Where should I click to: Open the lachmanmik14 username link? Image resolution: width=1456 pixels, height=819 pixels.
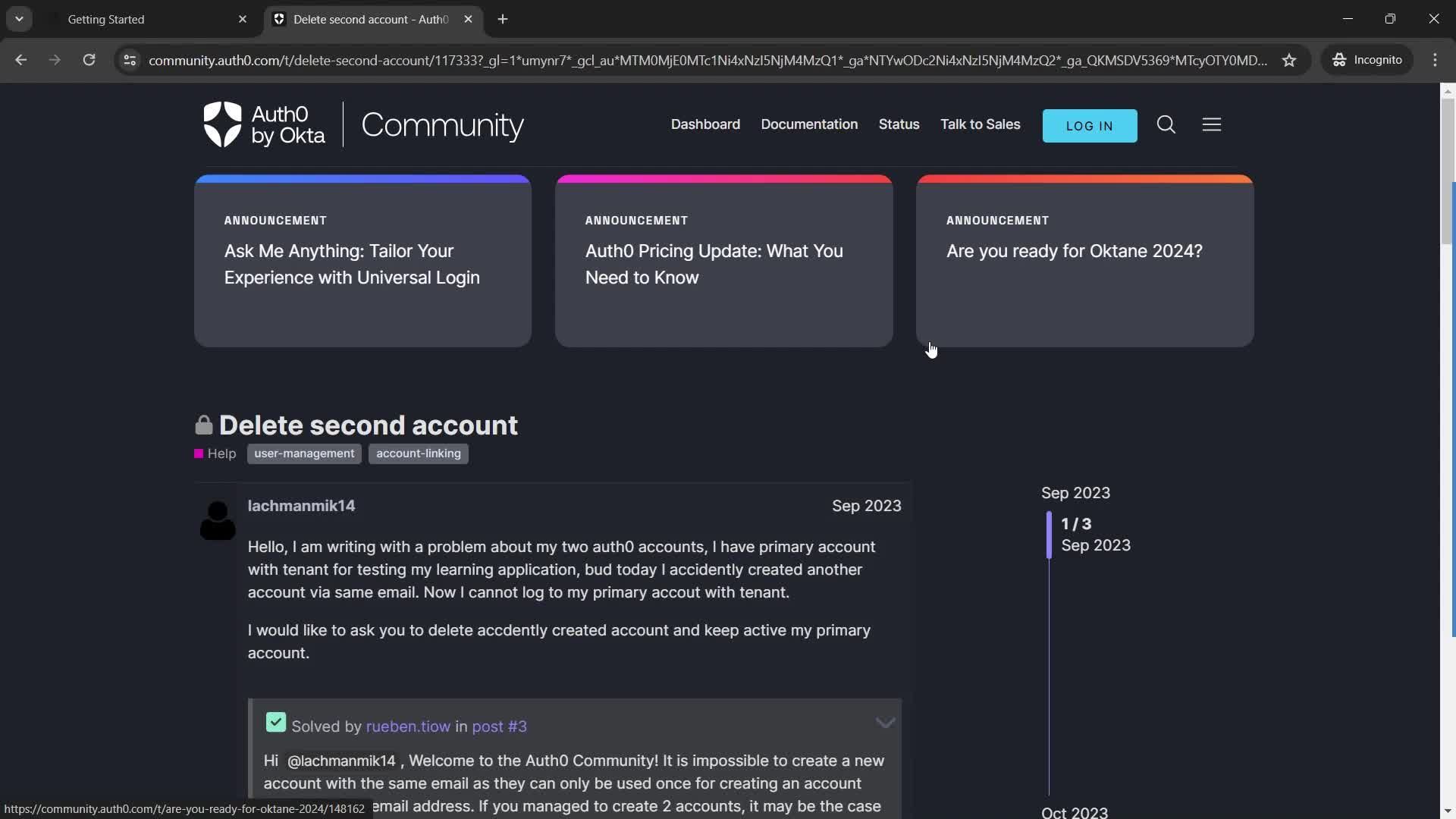click(301, 506)
